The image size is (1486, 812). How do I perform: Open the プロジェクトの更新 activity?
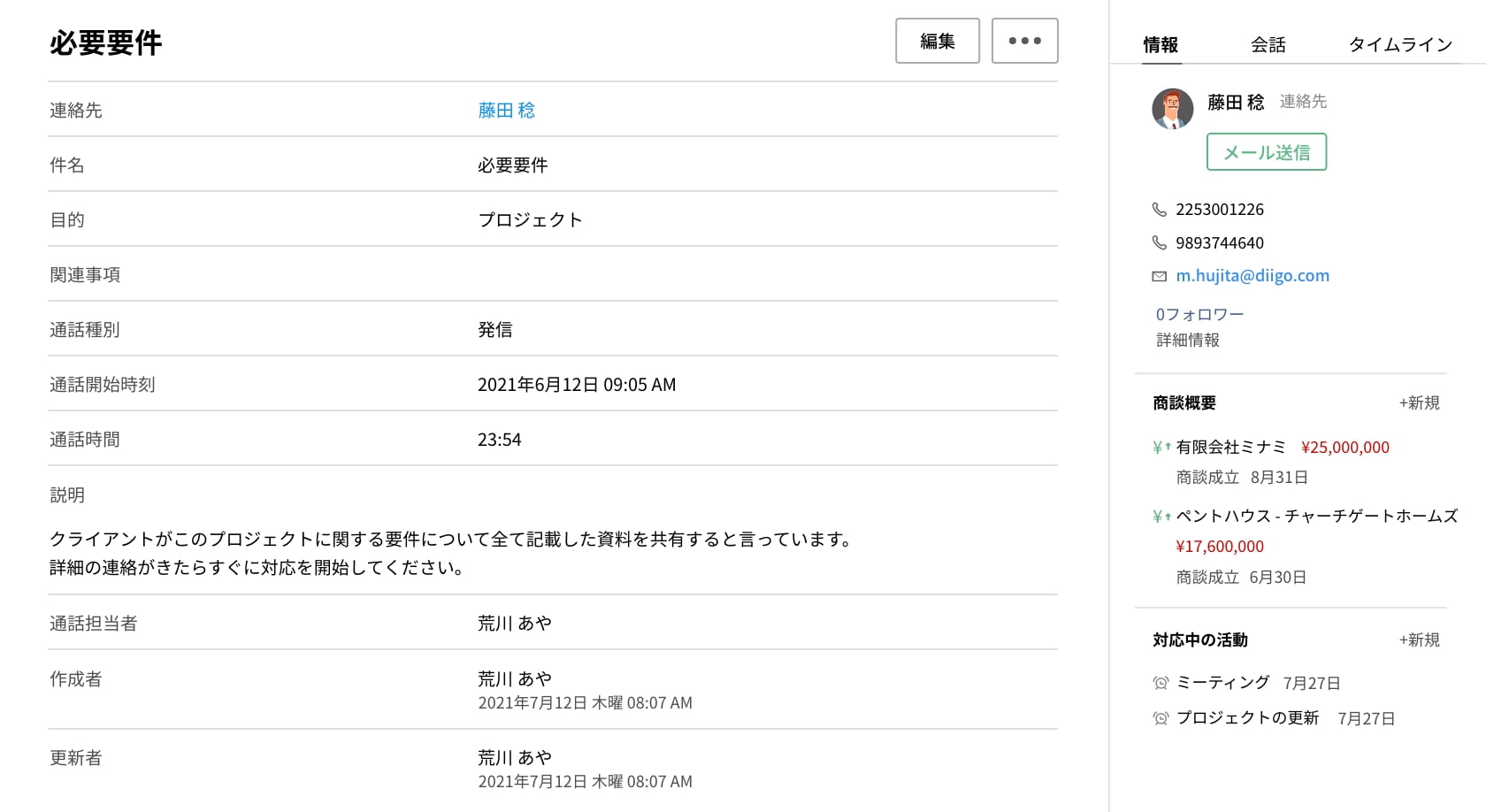click(x=1247, y=718)
